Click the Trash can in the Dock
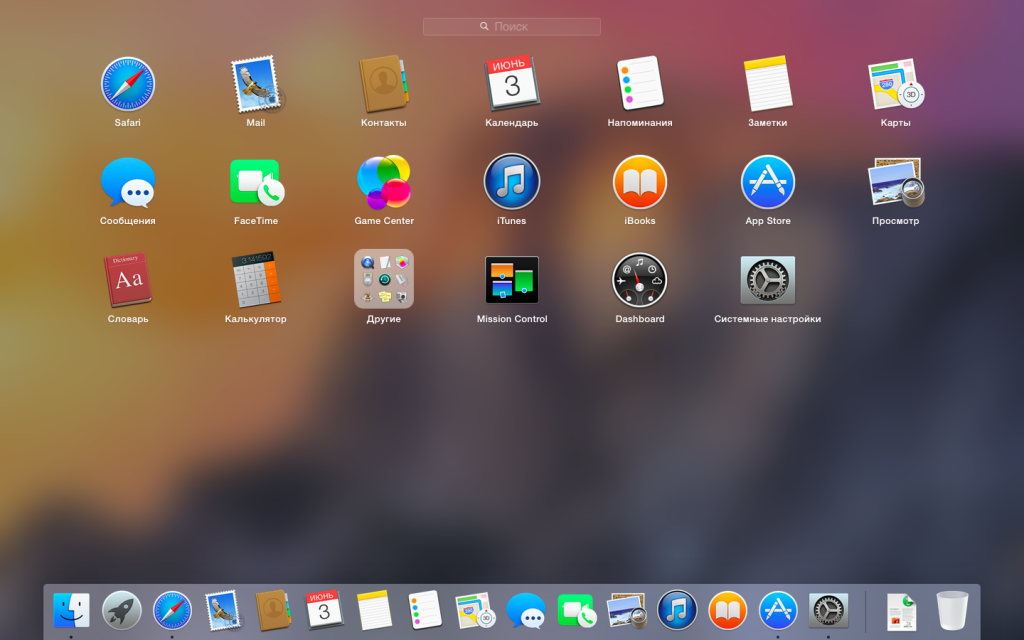Screen dimensions: 1024x640 coord(952,611)
